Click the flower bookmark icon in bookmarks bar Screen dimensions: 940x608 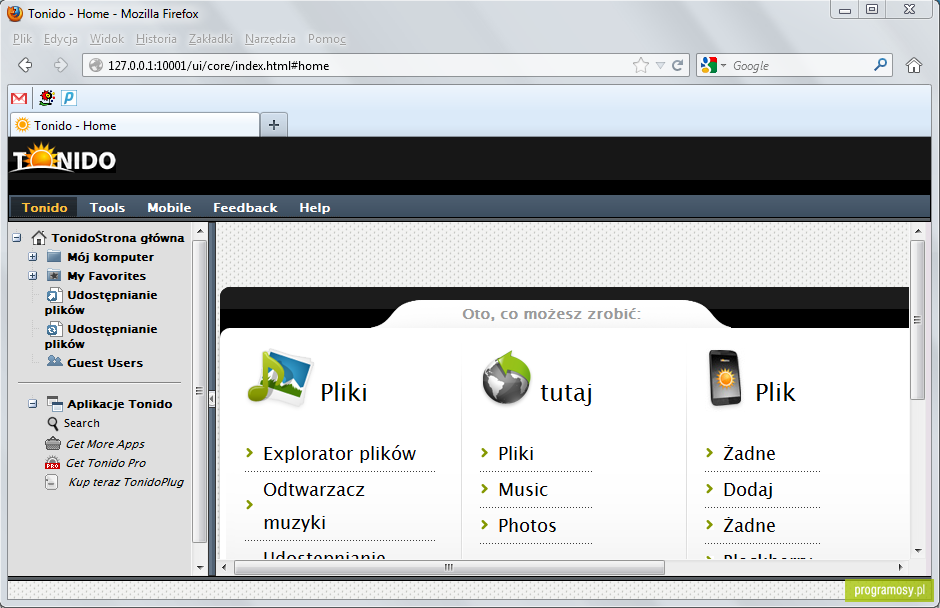47,97
